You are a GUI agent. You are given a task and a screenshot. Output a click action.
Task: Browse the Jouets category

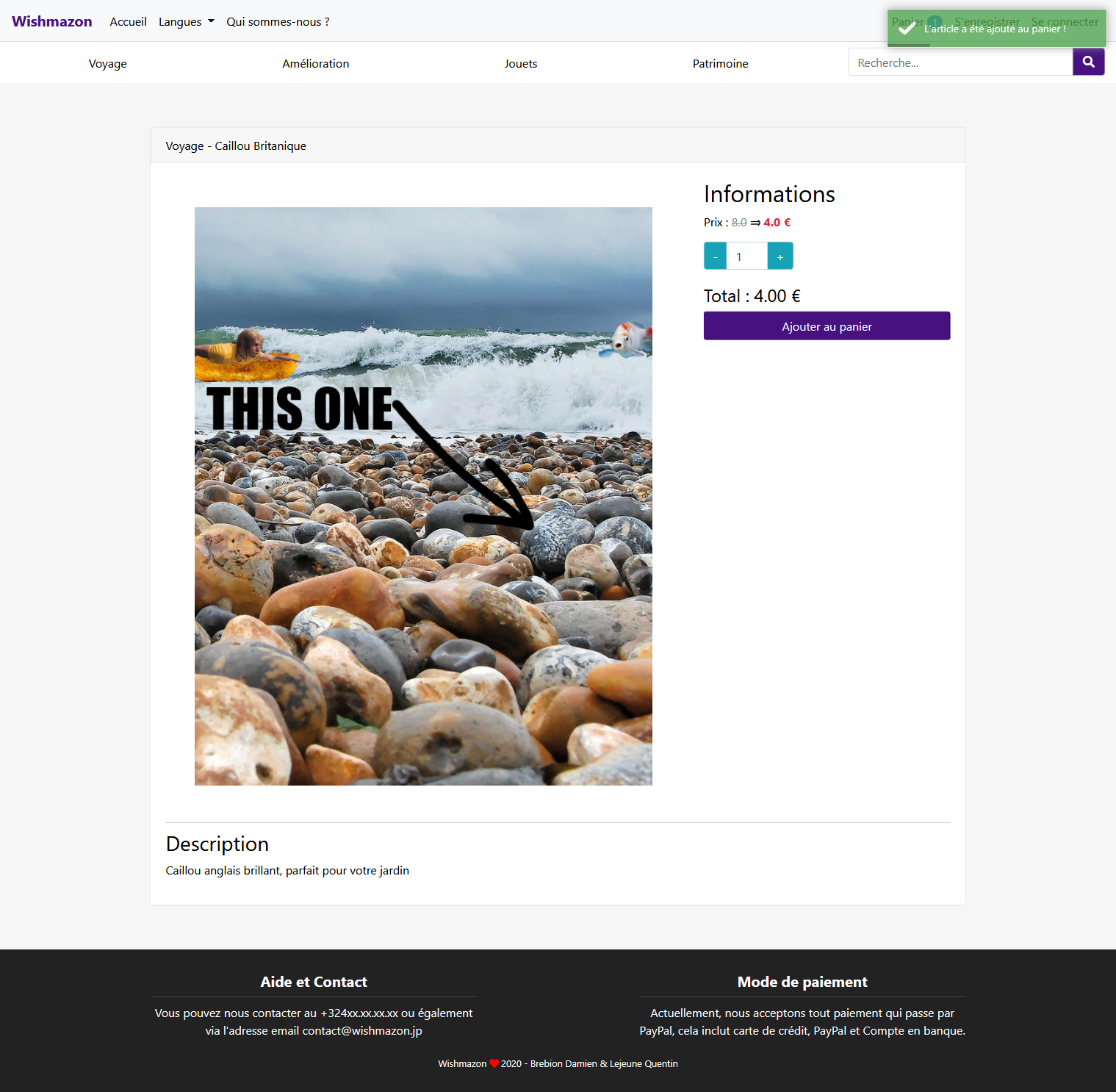(x=521, y=64)
